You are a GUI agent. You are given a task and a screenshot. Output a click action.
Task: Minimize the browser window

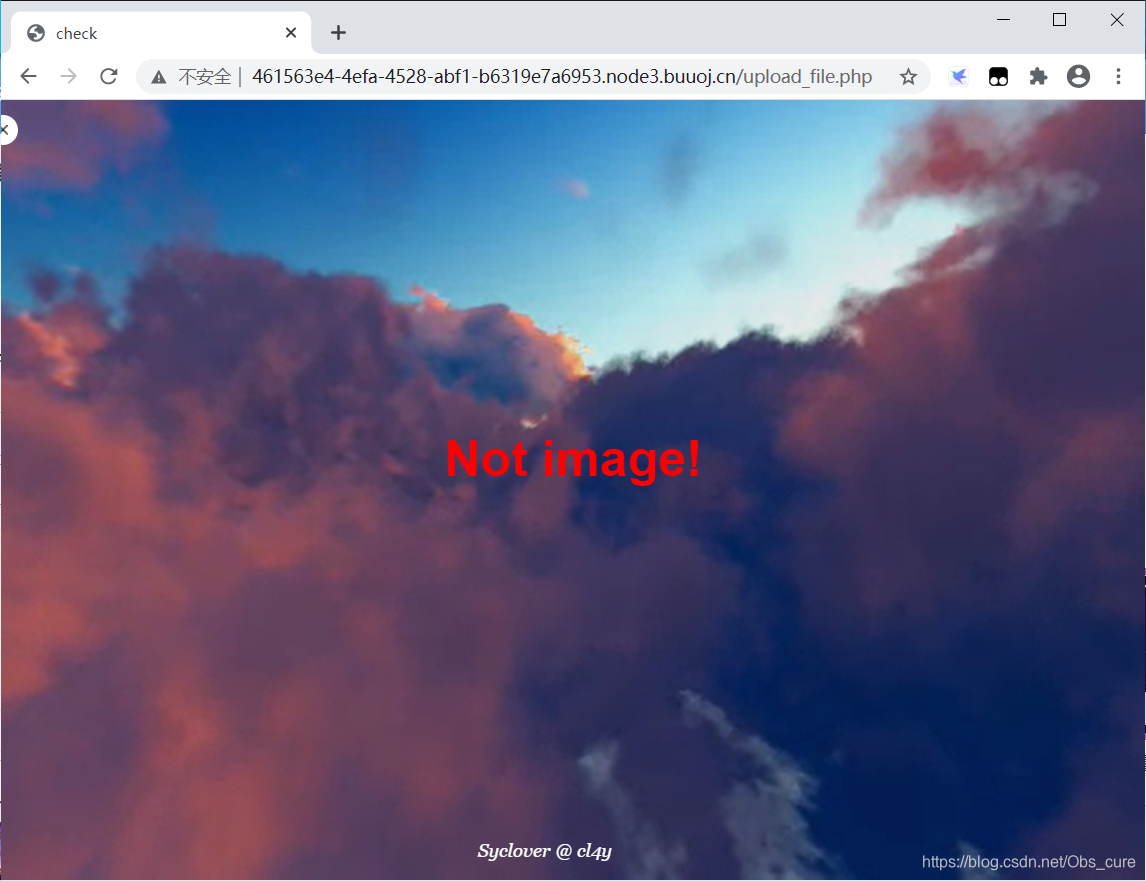pos(1002,20)
